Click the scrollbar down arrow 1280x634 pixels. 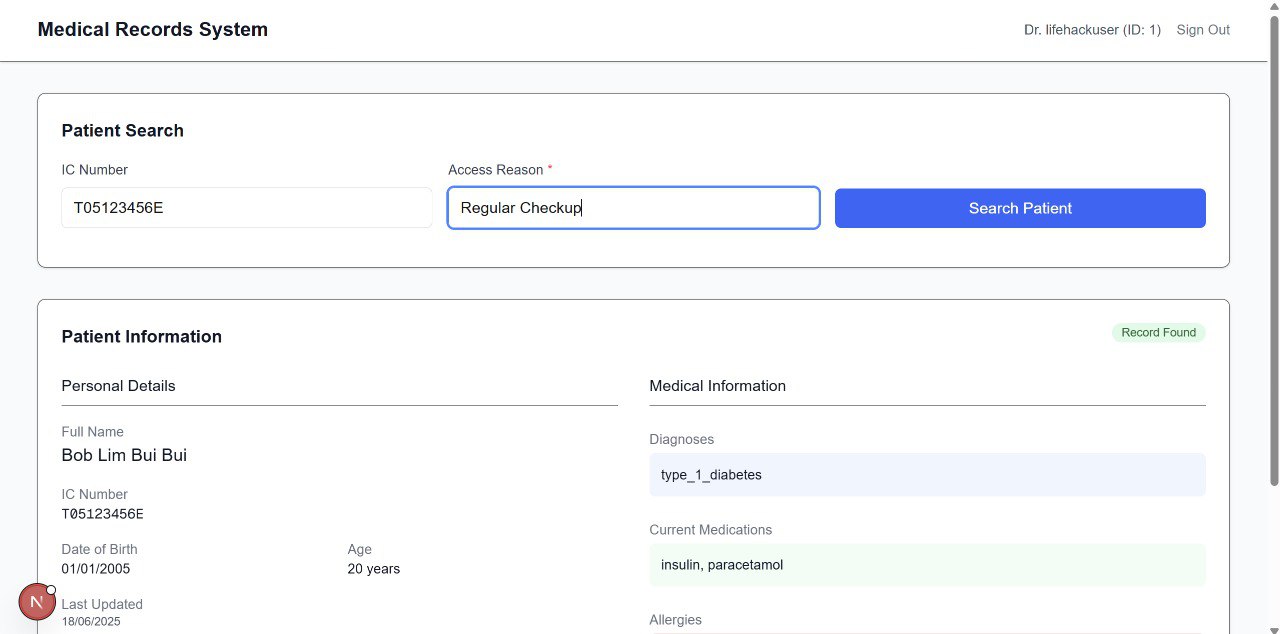point(1273,626)
